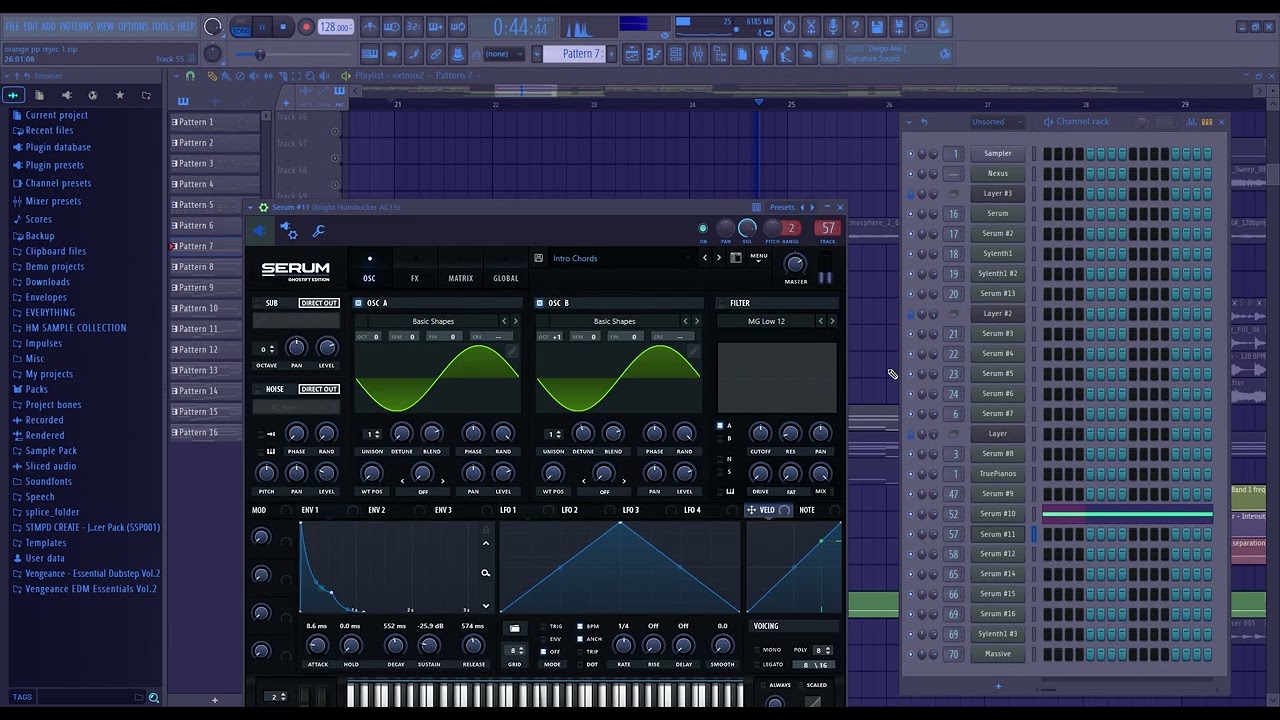
Task: Open the MG Low 12 filter type menu
Action: pos(766,321)
